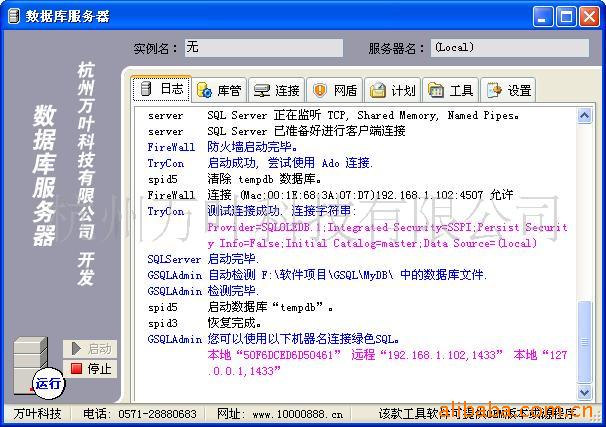This screenshot has height=427, width=606.
Task: Switch to the 库管 tab
Action: pyautogui.click(x=219, y=90)
